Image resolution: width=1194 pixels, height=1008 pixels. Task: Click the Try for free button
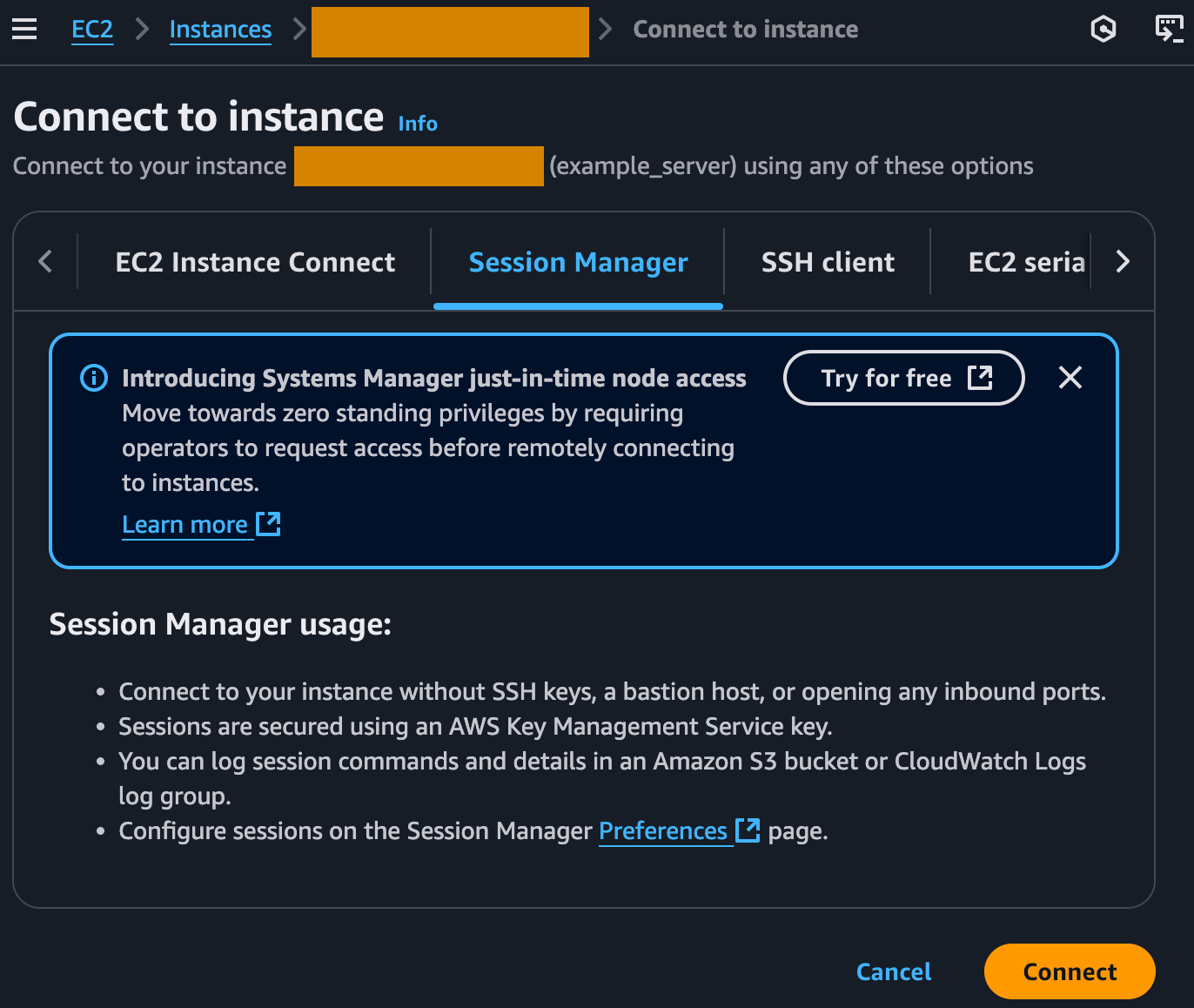904,378
